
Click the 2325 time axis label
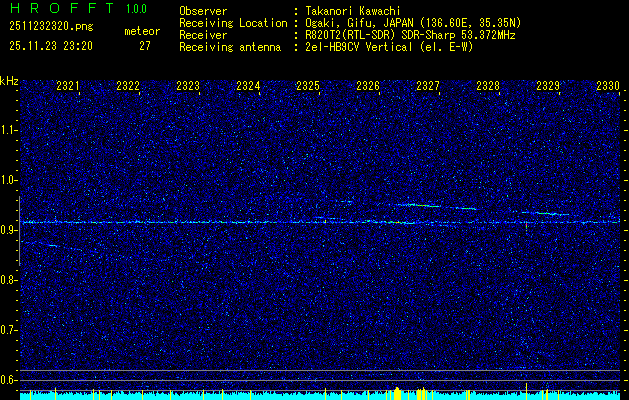click(308, 86)
